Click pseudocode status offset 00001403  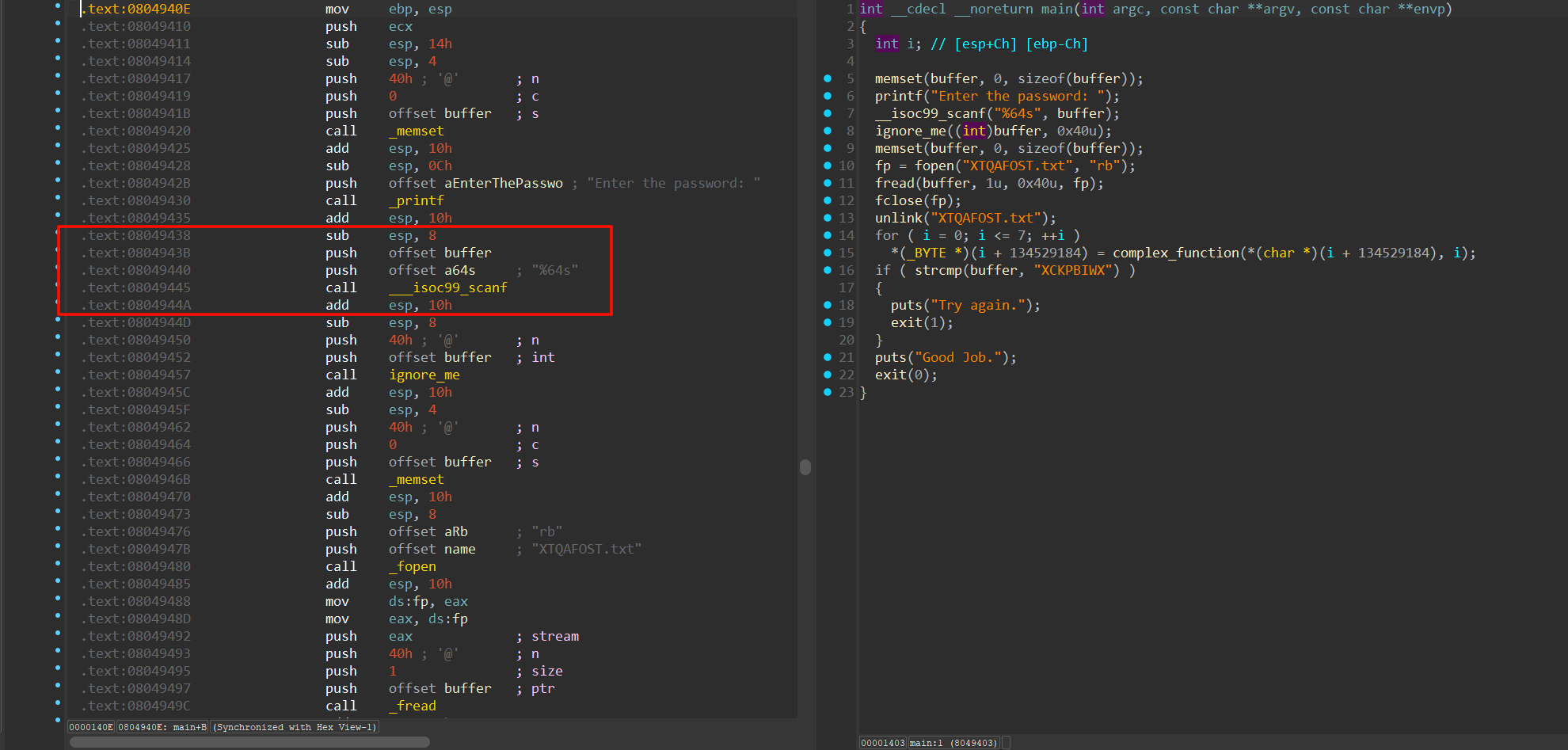(883, 743)
